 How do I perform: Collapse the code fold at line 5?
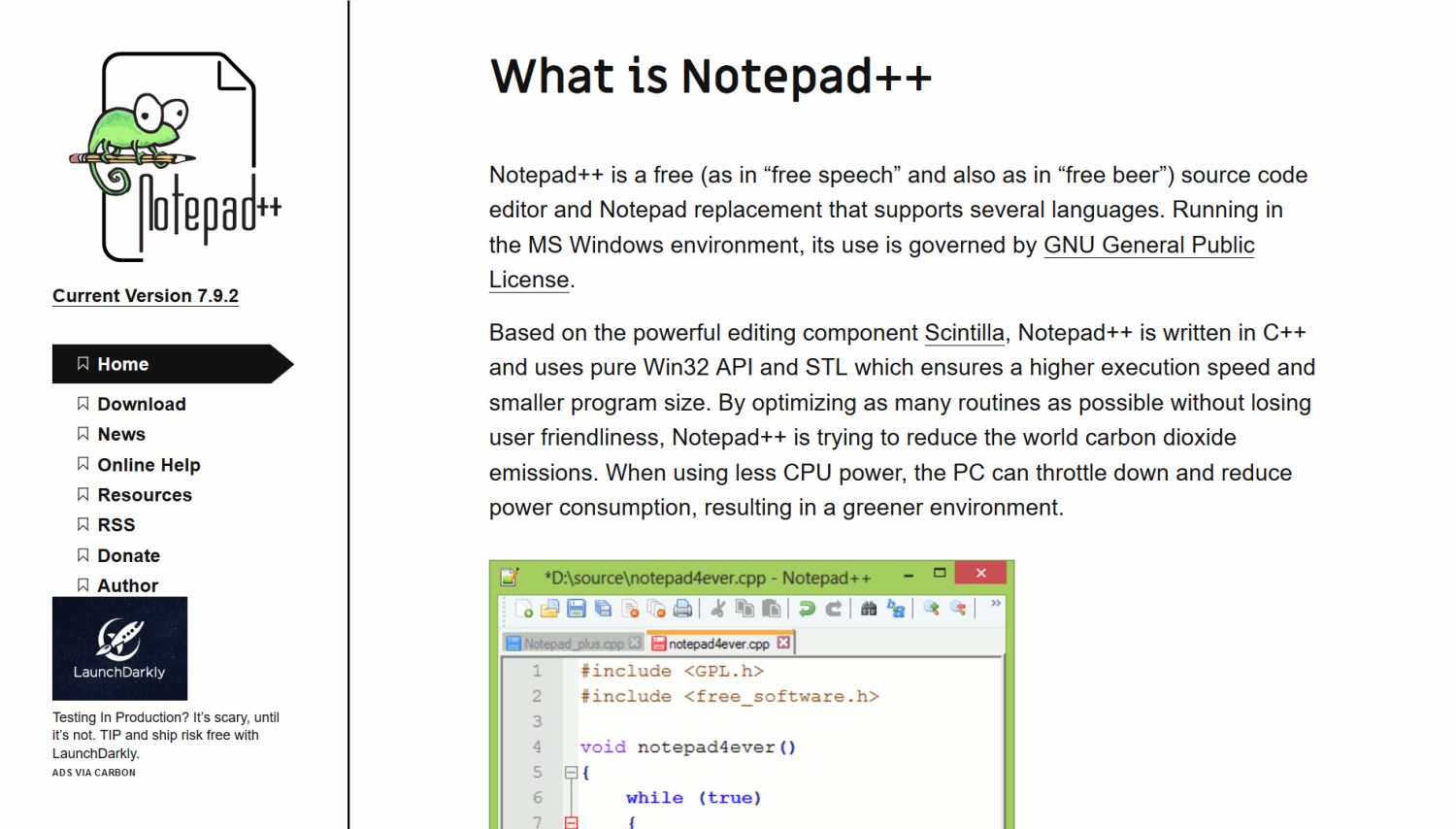pyautogui.click(x=573, y=773)
